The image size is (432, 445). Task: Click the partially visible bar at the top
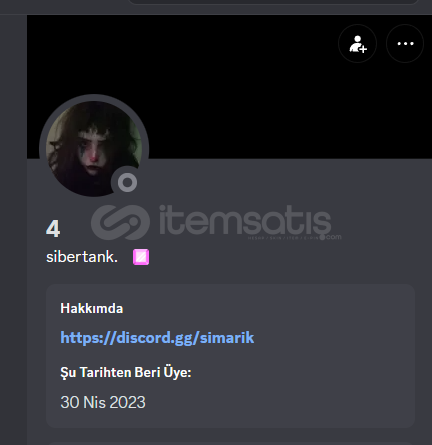tap(273, 2)
